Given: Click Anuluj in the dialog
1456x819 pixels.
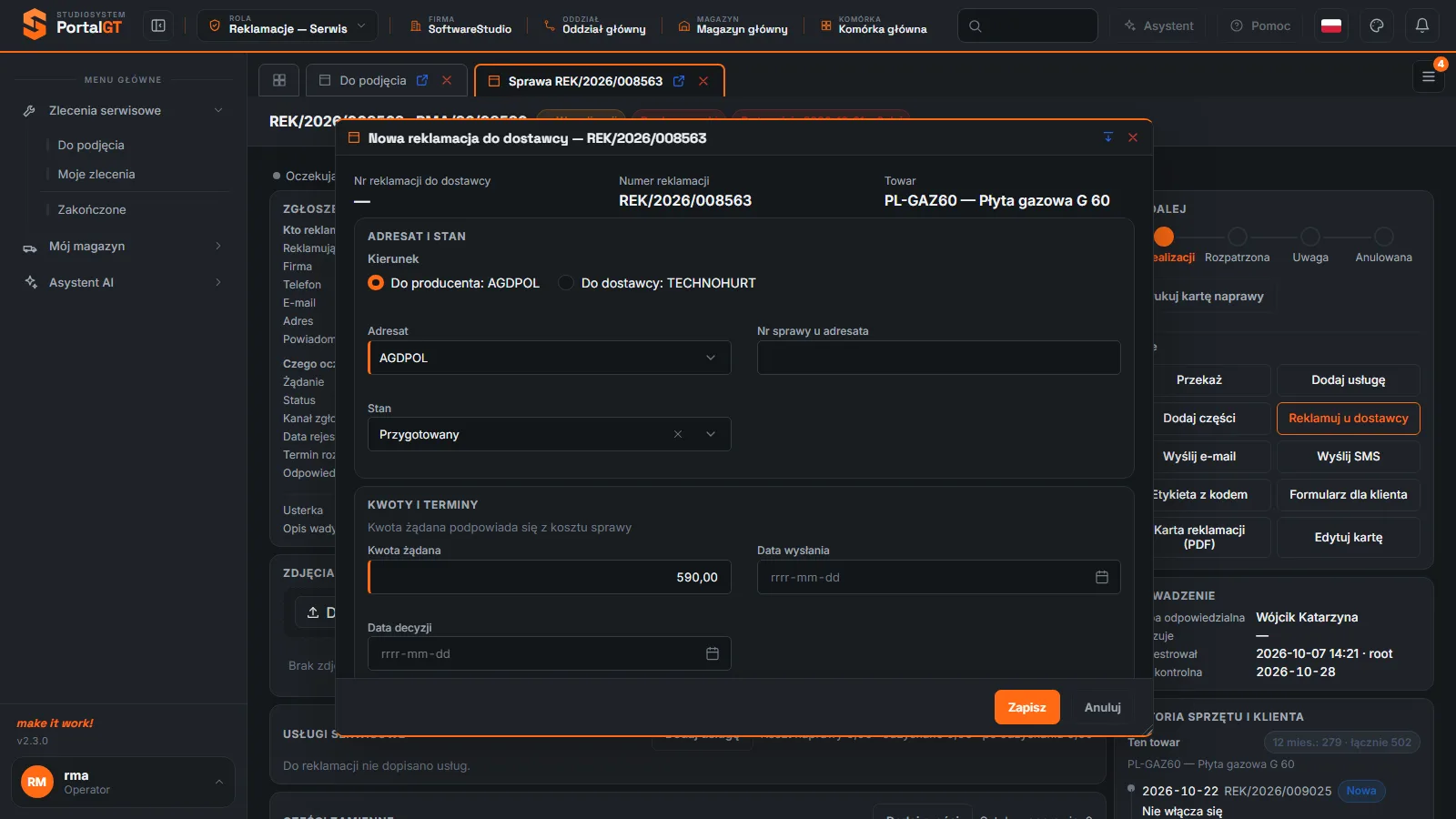Looking at the screenshot, I should [1102, 707].
